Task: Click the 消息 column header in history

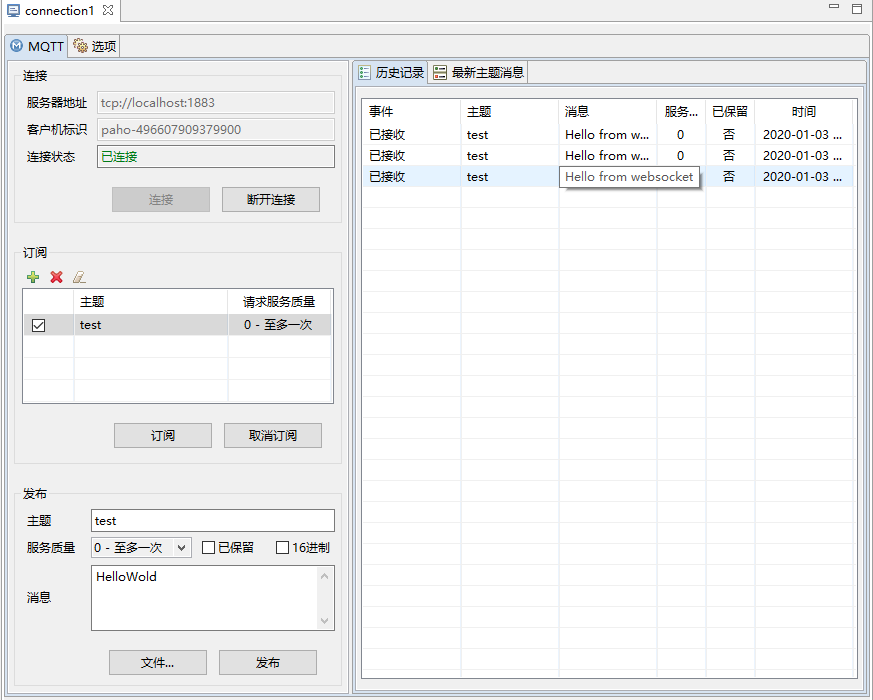Action: (x=607, y=112)
